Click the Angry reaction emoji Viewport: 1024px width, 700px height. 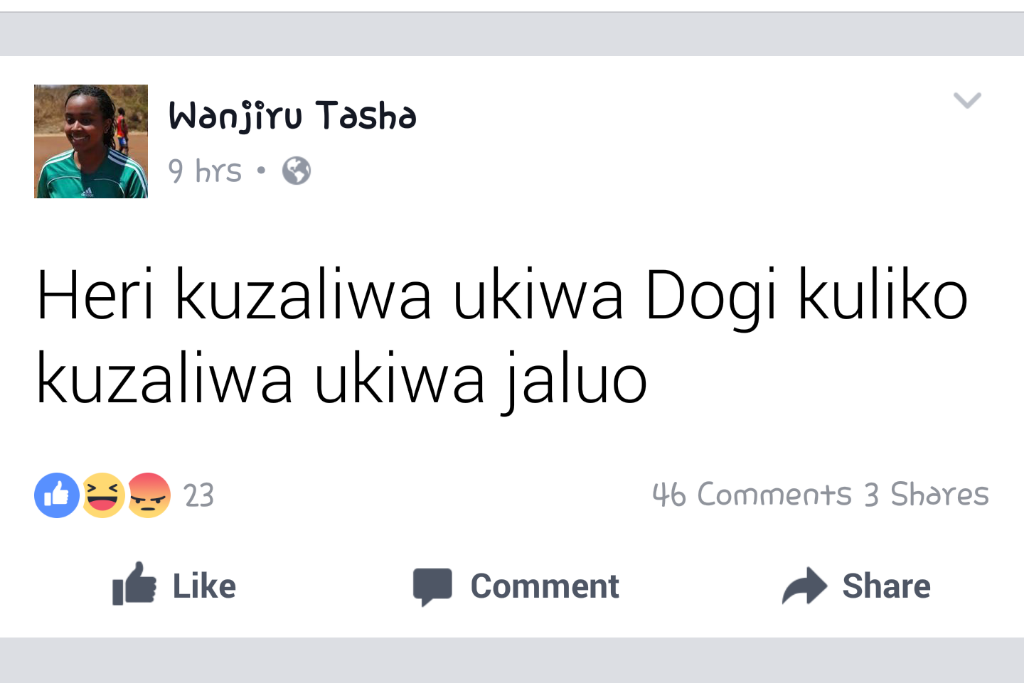pos(148,495)
